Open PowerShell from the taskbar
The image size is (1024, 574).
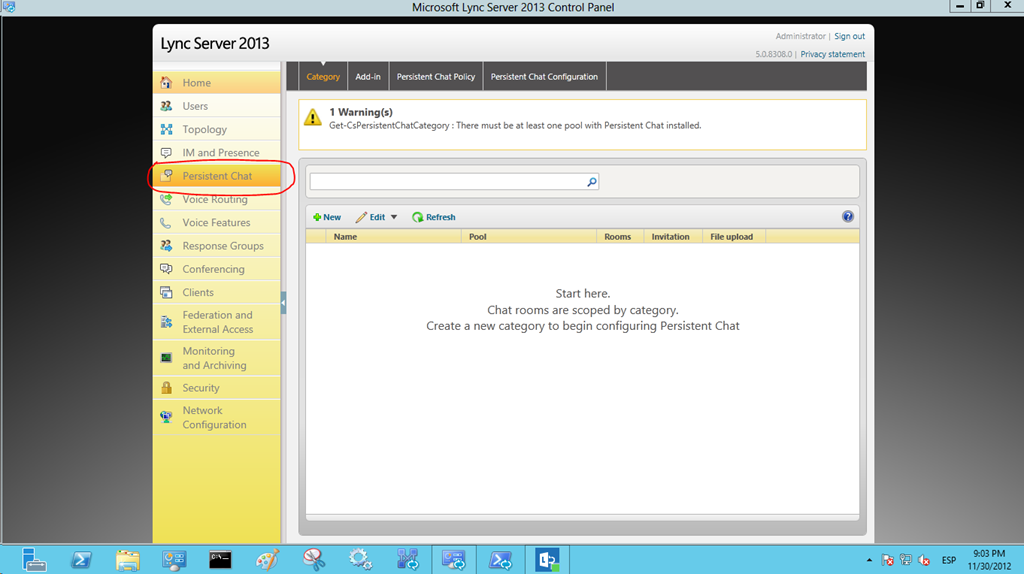(x=85, y=559)
